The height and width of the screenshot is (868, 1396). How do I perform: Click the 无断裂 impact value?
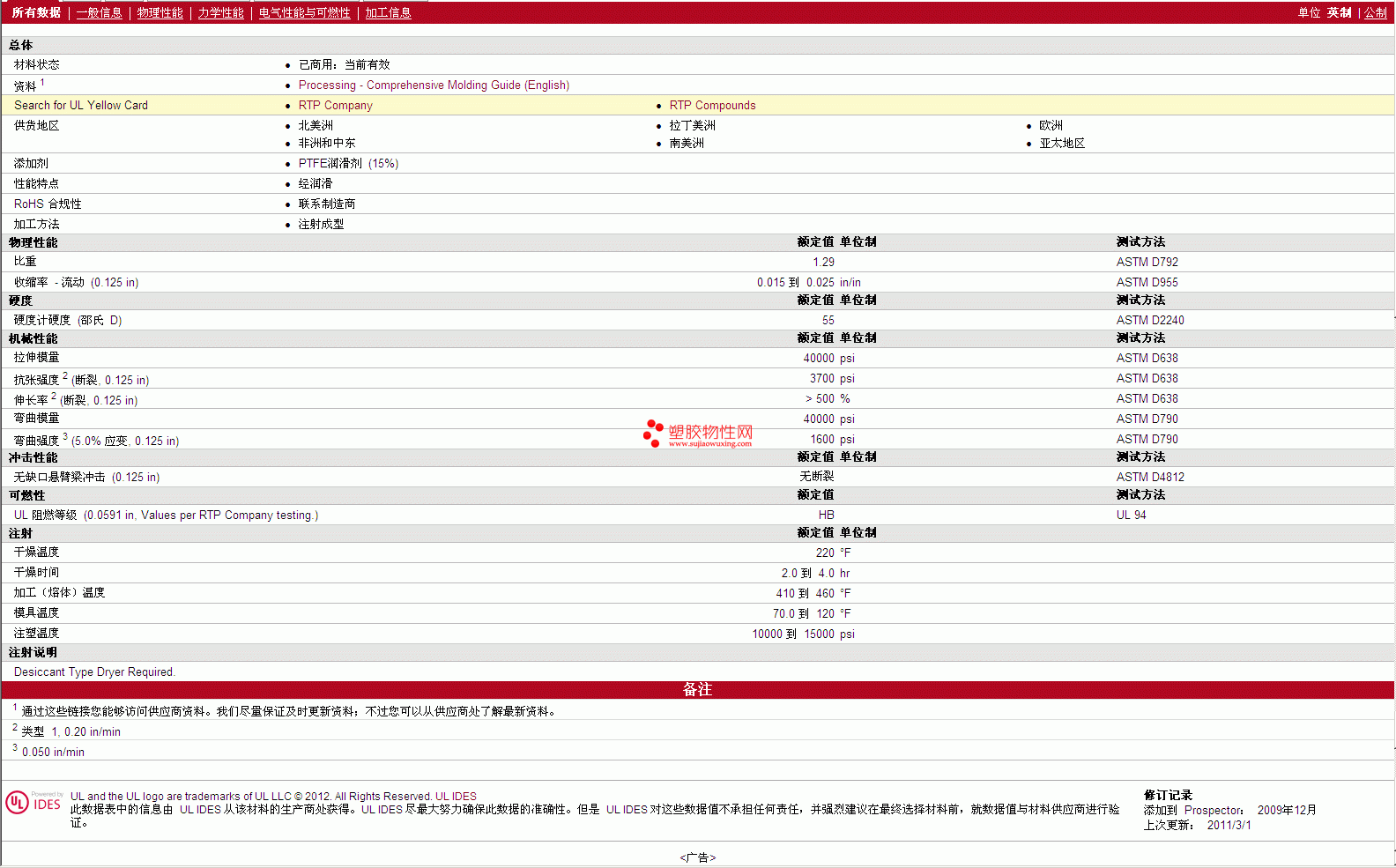[x=817, y=476]
